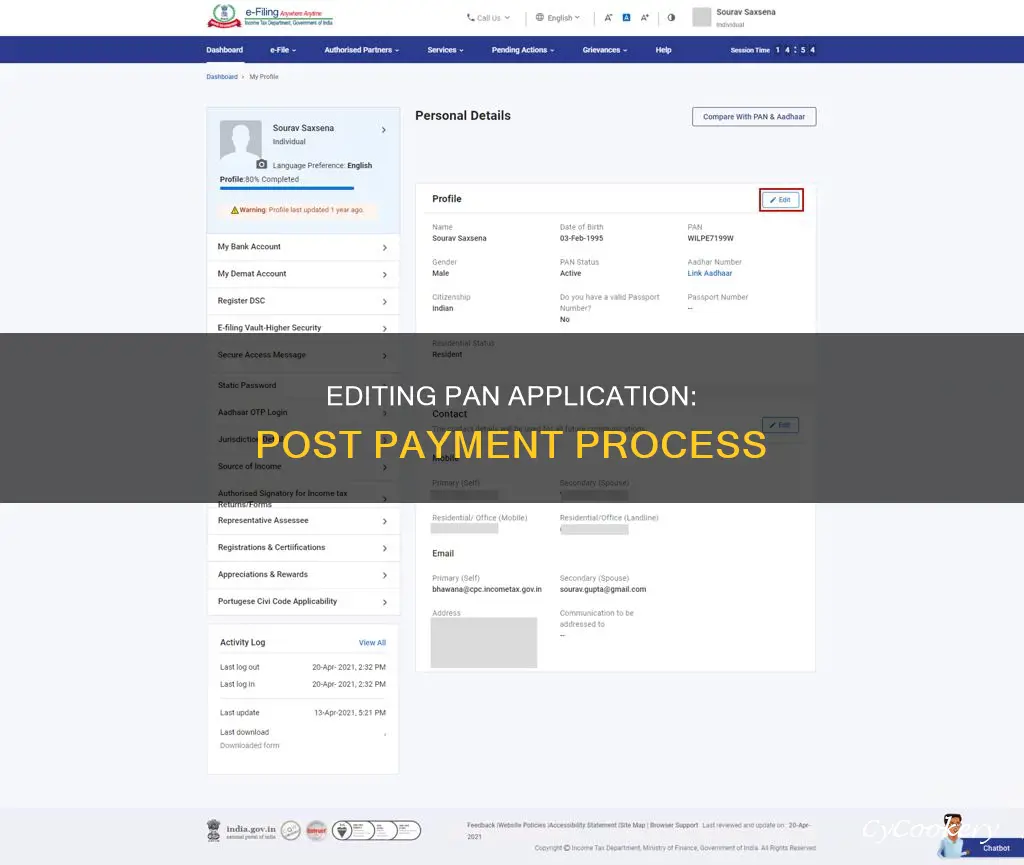Go to Dashboard via the breadcrumb link
This screenshot has width=1024, height=865.
click(222, 76)
